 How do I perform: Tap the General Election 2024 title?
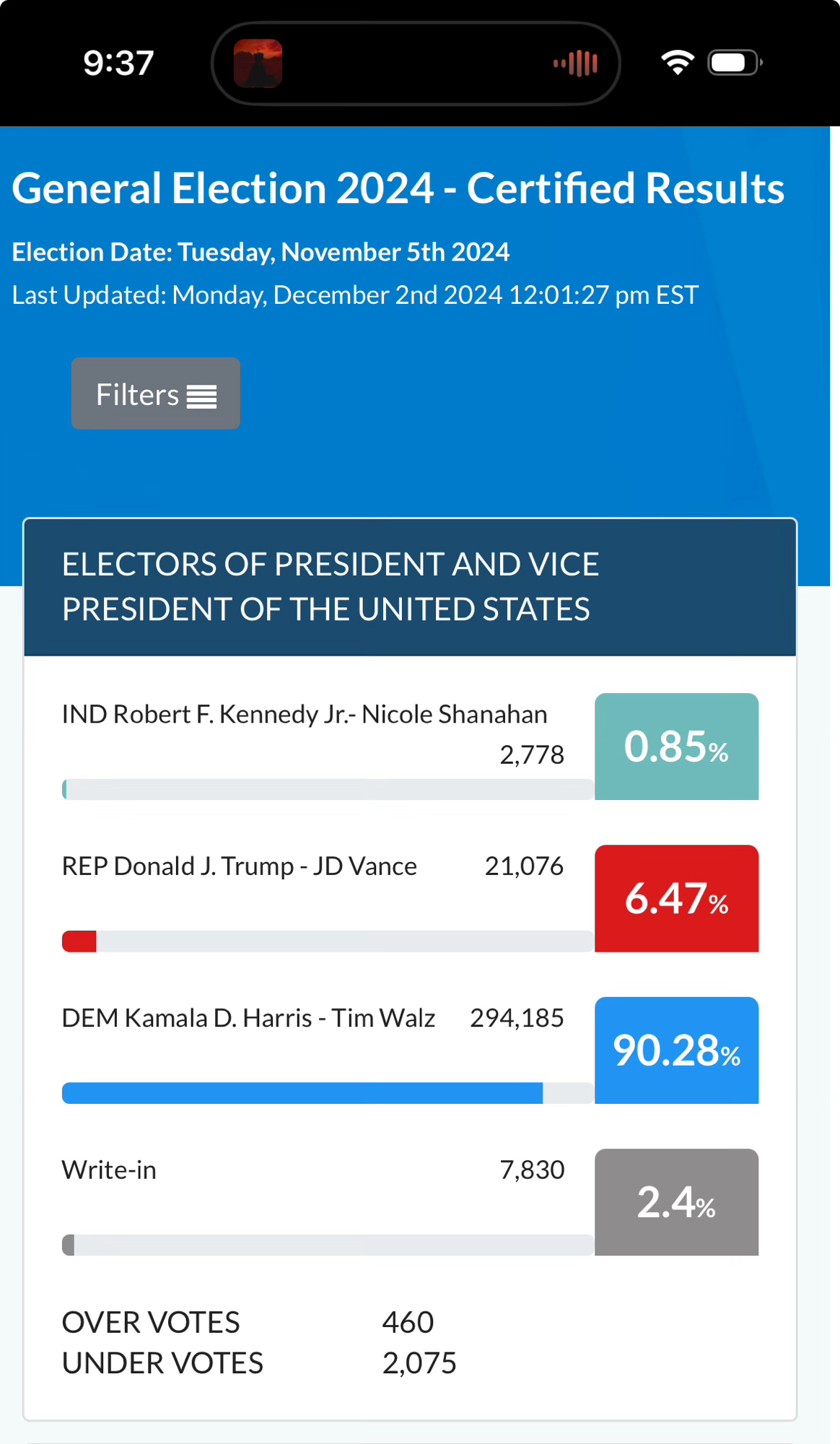pyautogui.click(x=398, y=188)
